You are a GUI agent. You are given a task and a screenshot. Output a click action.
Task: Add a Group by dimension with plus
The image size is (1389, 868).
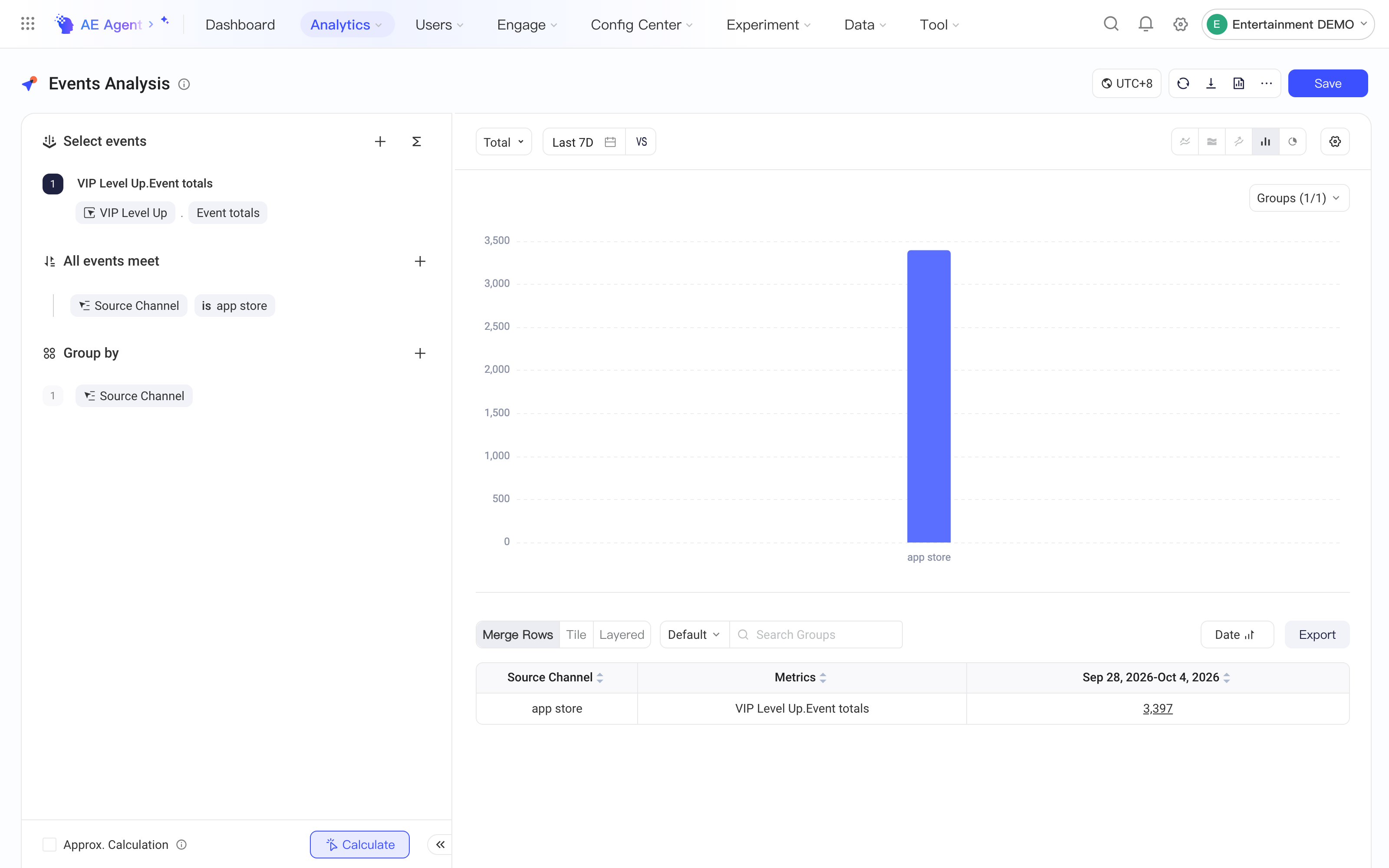[x=420, y=353]
